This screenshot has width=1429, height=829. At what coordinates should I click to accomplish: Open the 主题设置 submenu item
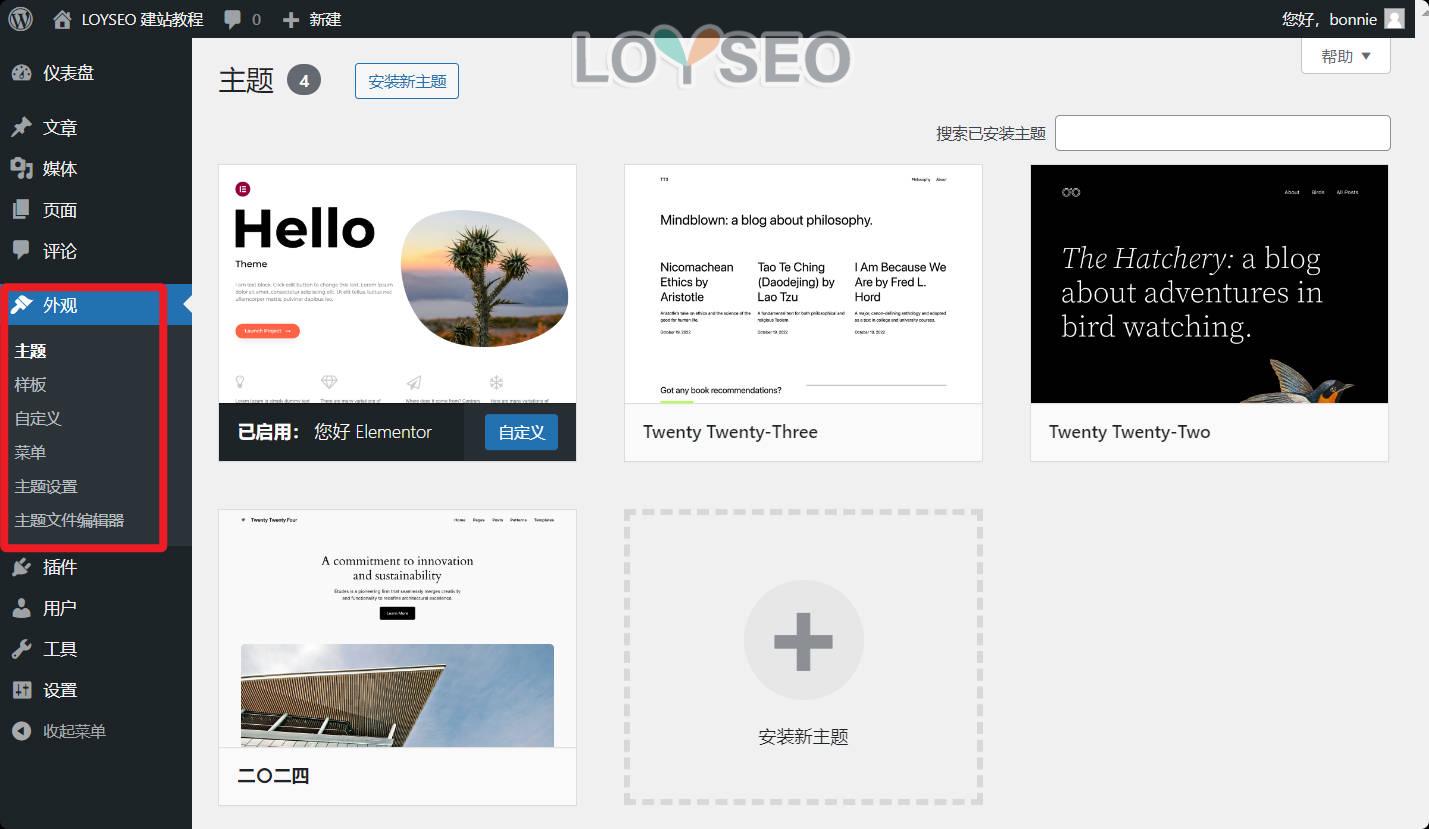point(46,487)
